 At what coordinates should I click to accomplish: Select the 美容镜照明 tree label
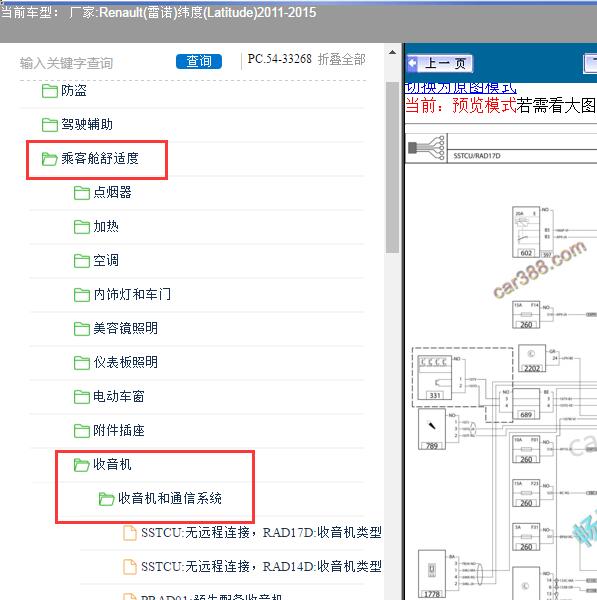click(x=126, y=328)
